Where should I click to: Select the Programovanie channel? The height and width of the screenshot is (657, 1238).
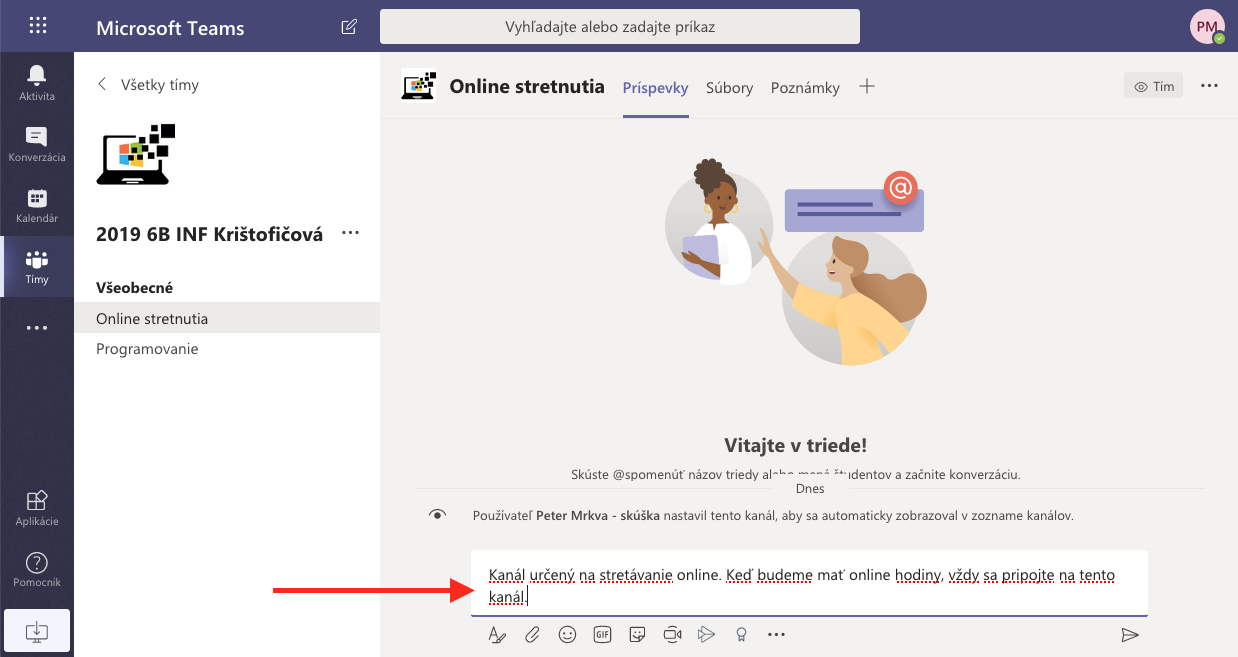click(147, 349)
